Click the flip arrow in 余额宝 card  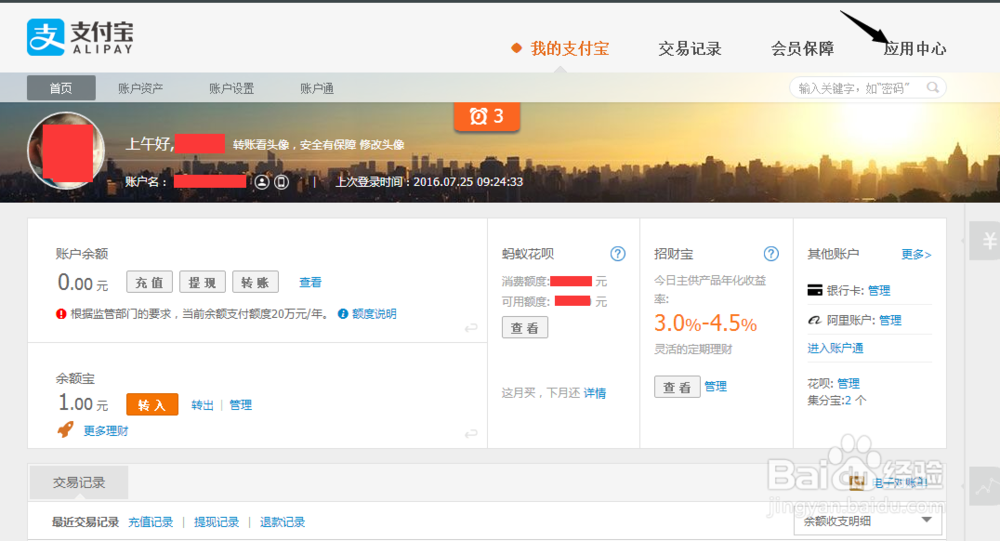471,434
